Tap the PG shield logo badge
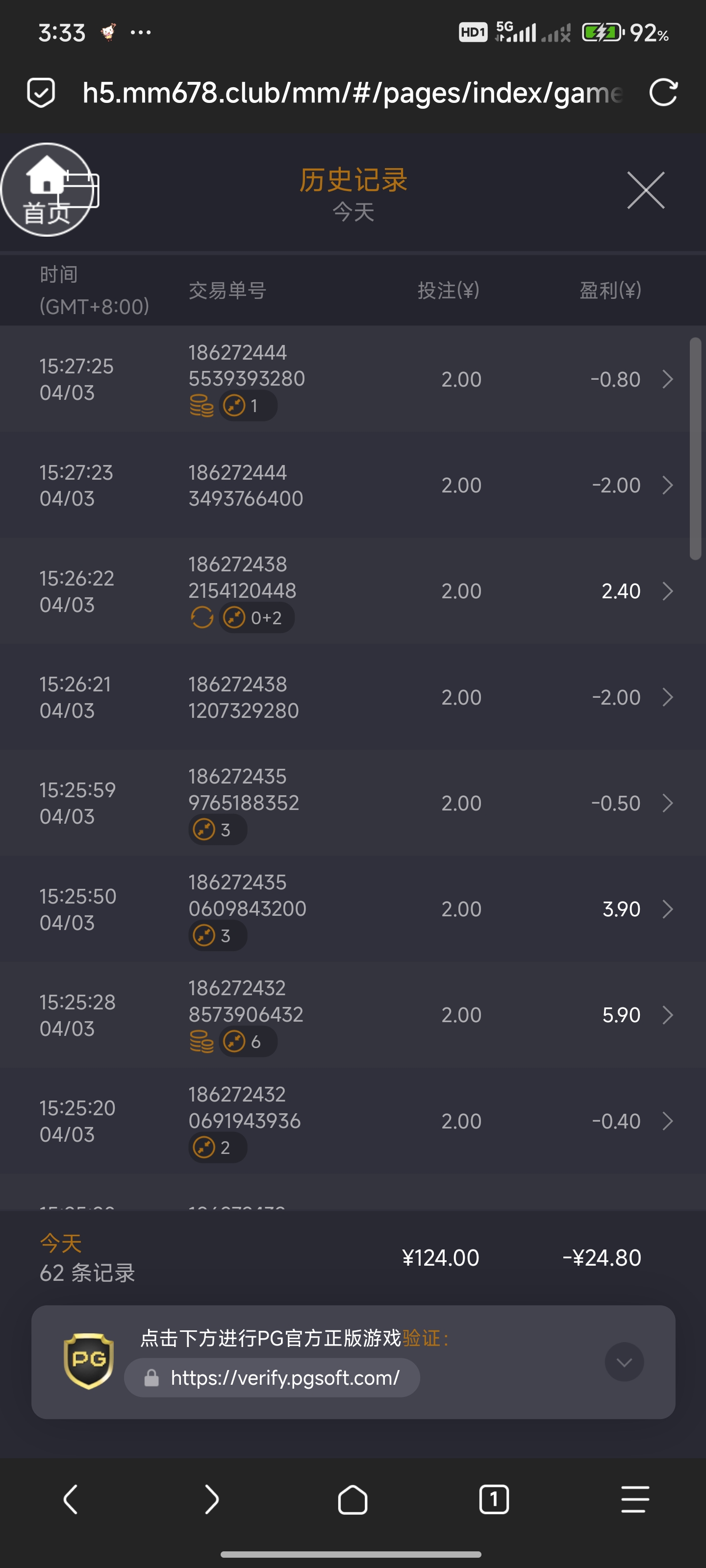 coord(89,1361)
